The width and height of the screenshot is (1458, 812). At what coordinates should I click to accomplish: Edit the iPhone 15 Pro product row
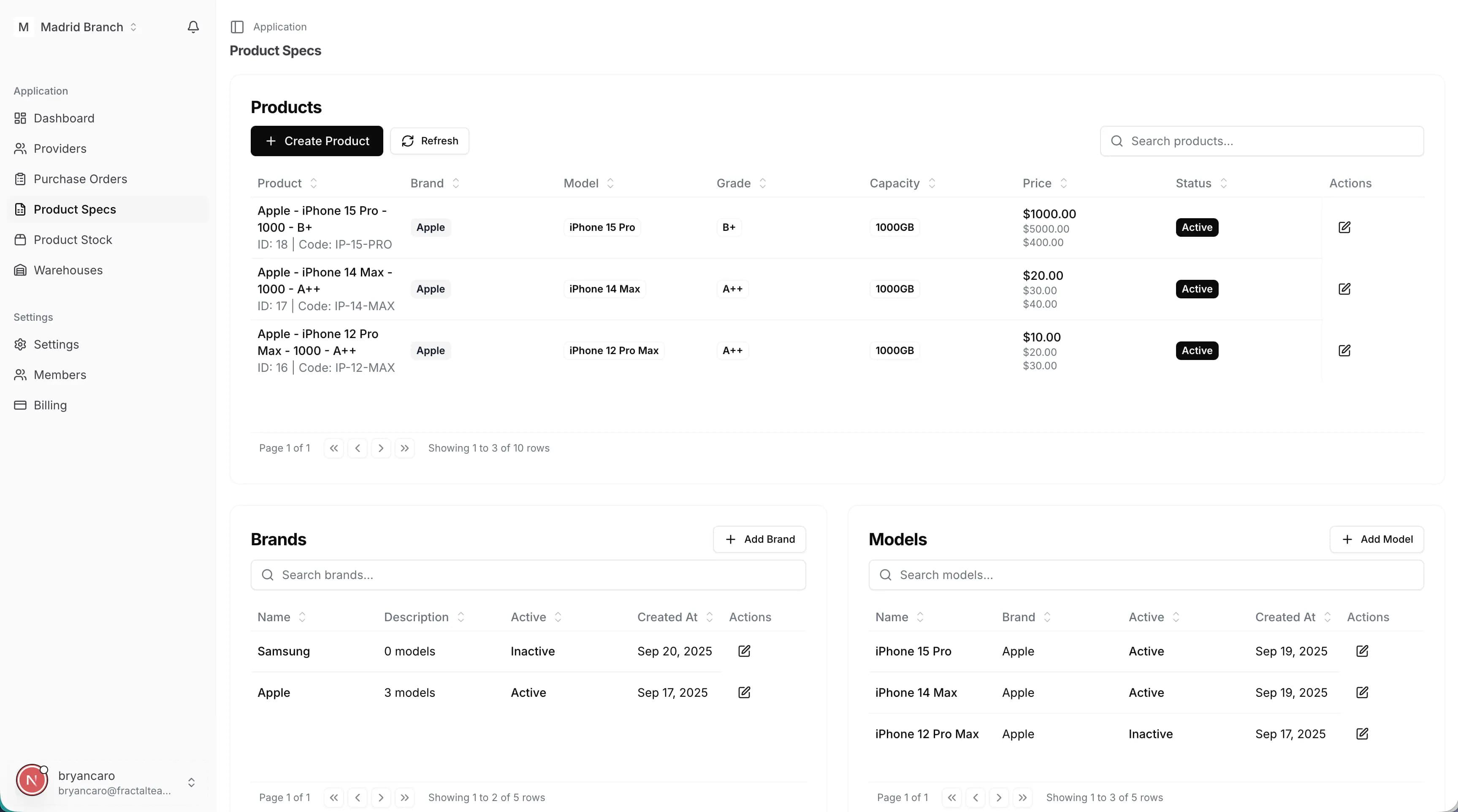[1344, 227]
